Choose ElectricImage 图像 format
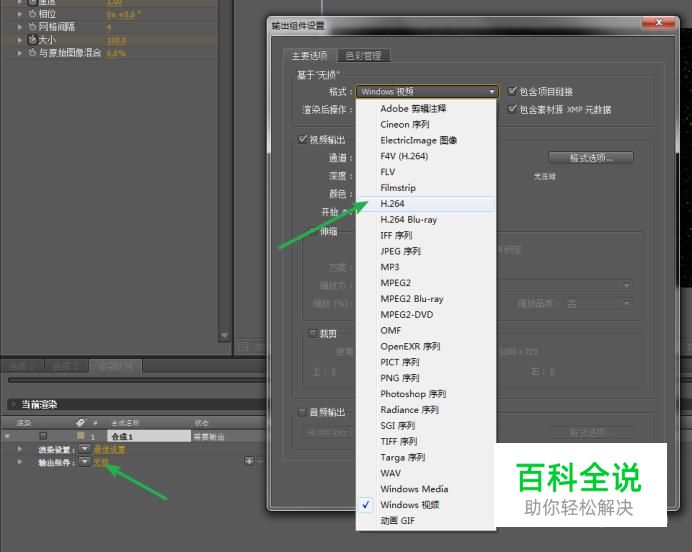This screenshot has width=692, height=552. [426, 140]
